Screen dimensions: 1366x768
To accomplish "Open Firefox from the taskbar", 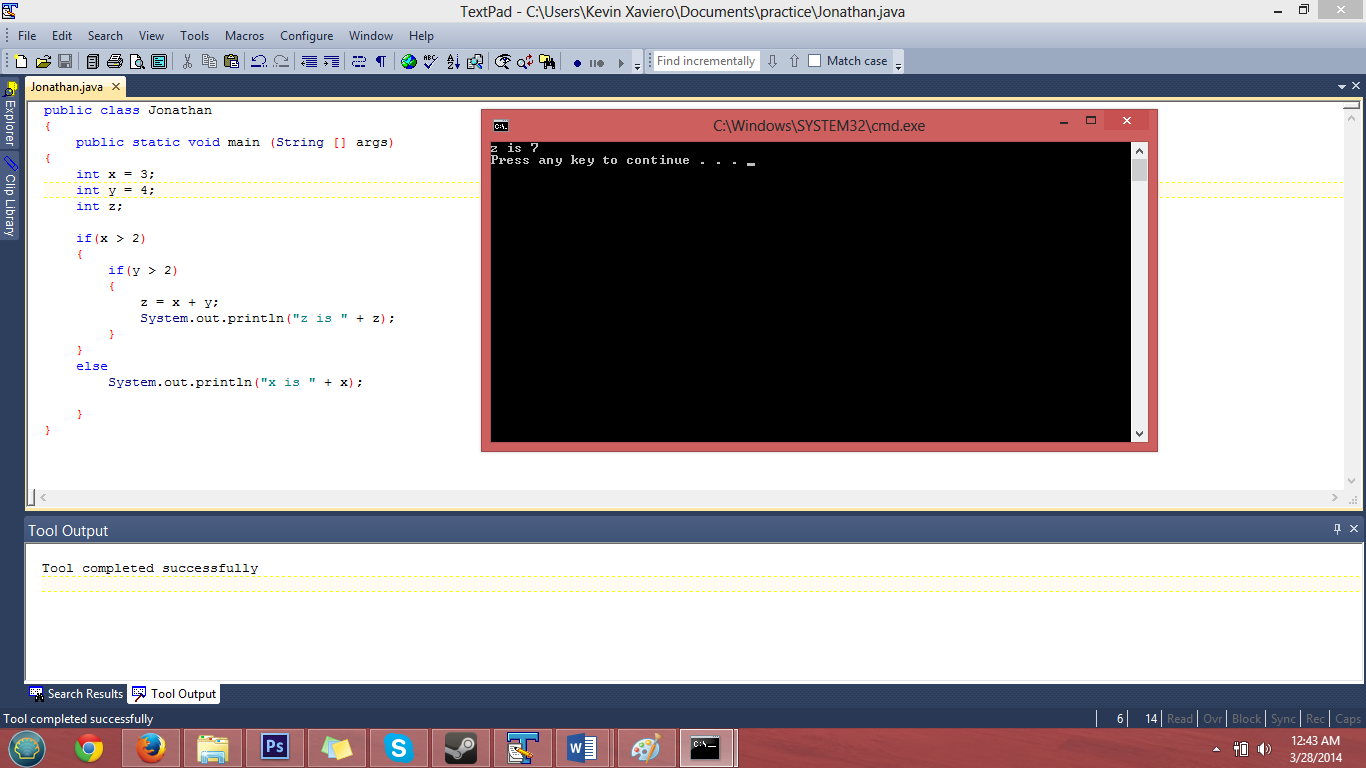I will tap(151, 747).
